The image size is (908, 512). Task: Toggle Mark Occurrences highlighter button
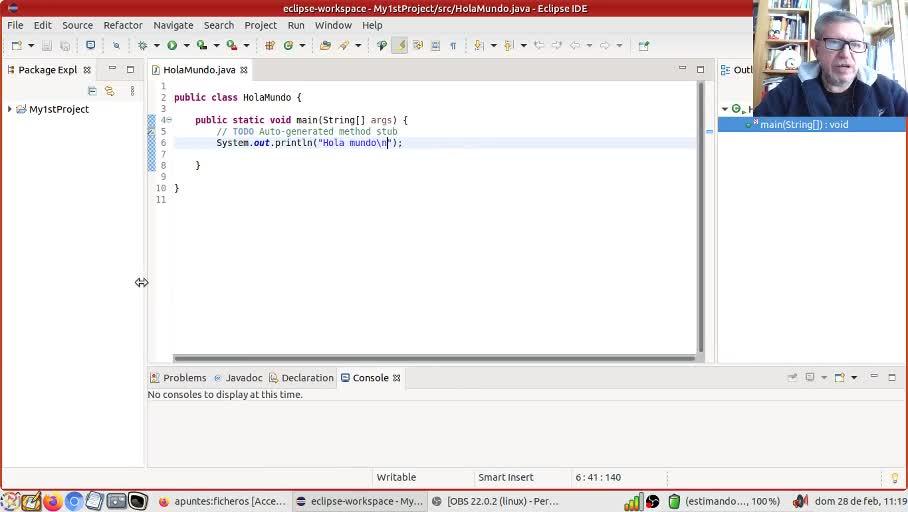pyautogui.click(x=400, y=45)
